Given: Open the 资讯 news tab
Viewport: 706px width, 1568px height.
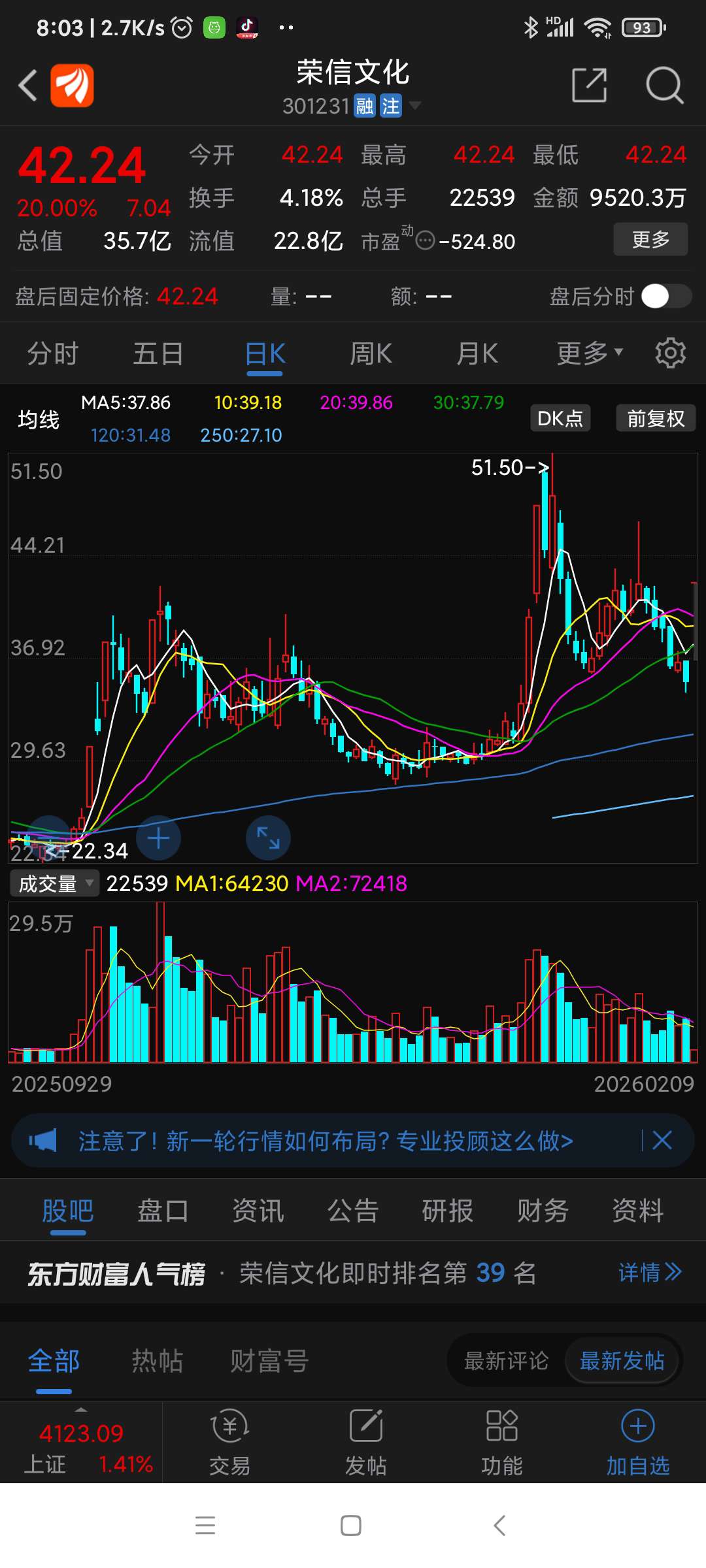Looking at the screenshot, I should [258, 1211].
